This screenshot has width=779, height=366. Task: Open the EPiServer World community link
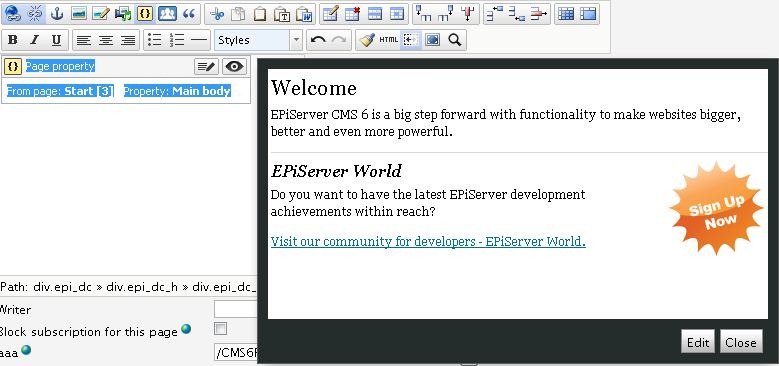[428, 241]
